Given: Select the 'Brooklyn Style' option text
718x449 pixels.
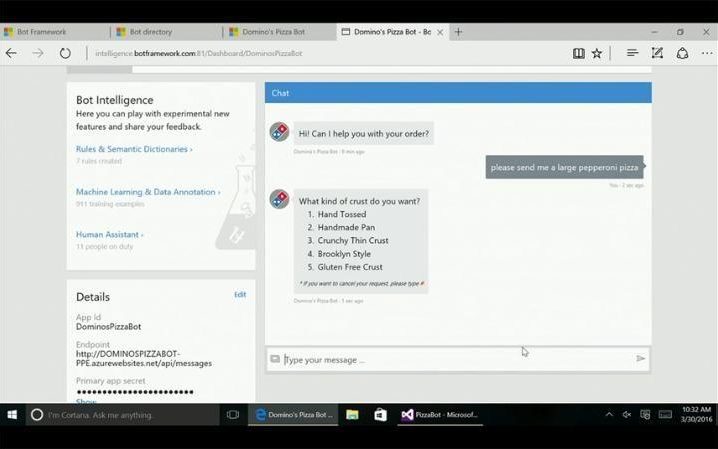Looking at the screenshot, I should click(x=344, y=254).
